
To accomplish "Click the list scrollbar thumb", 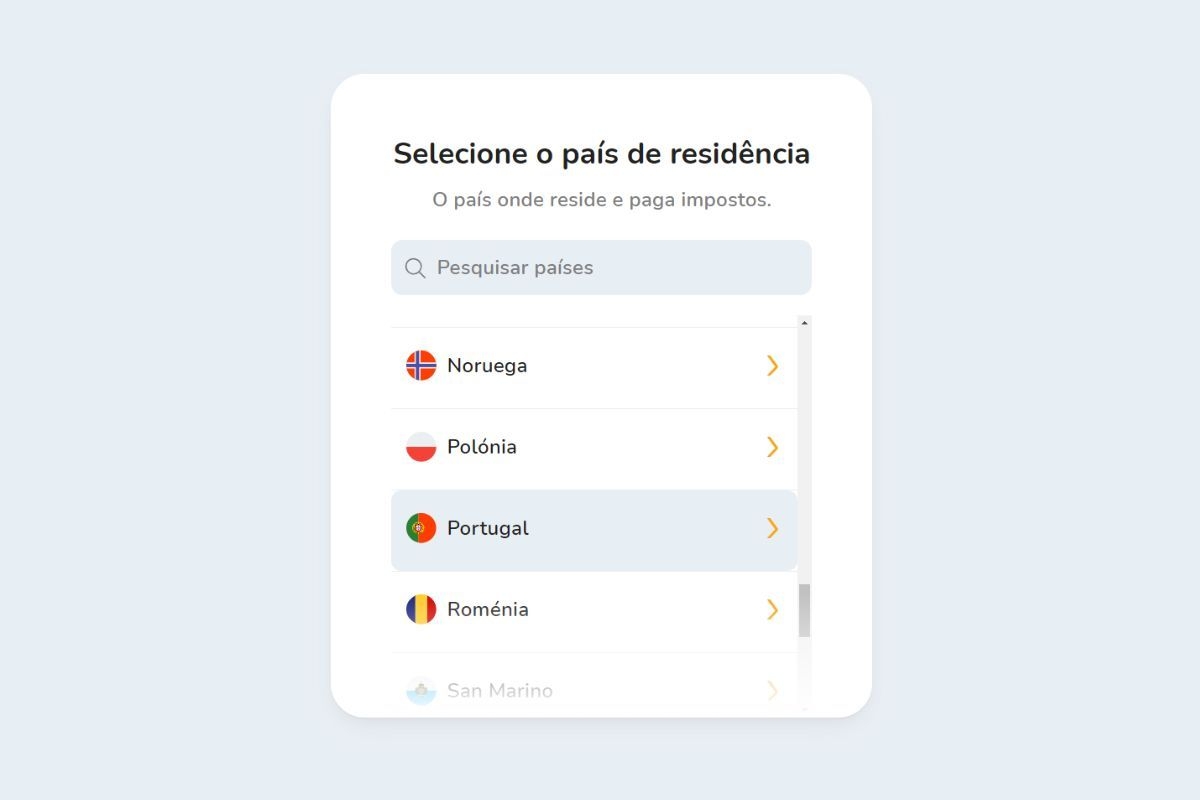I will coord(805,610).
